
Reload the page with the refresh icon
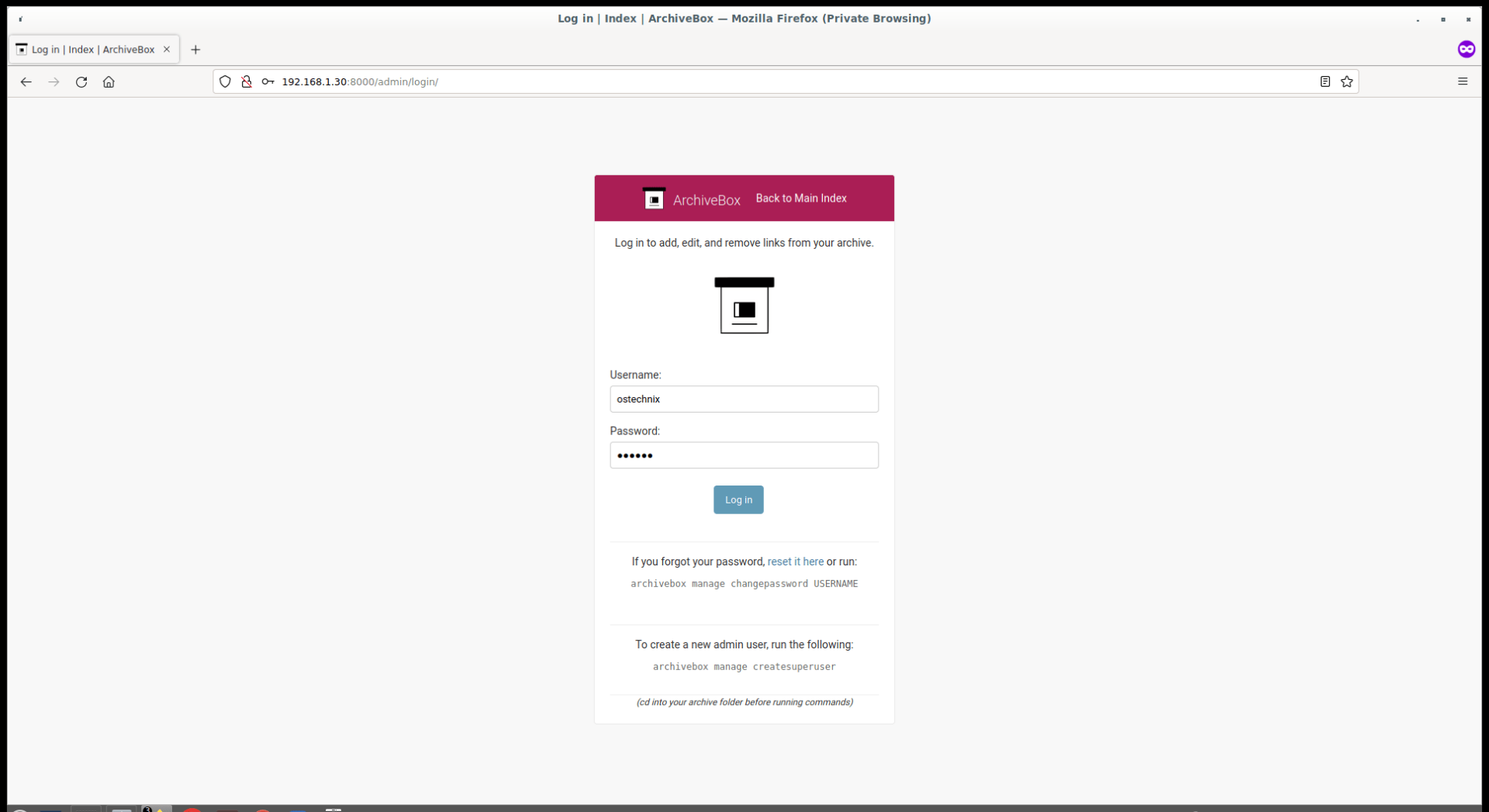(81, 81)
